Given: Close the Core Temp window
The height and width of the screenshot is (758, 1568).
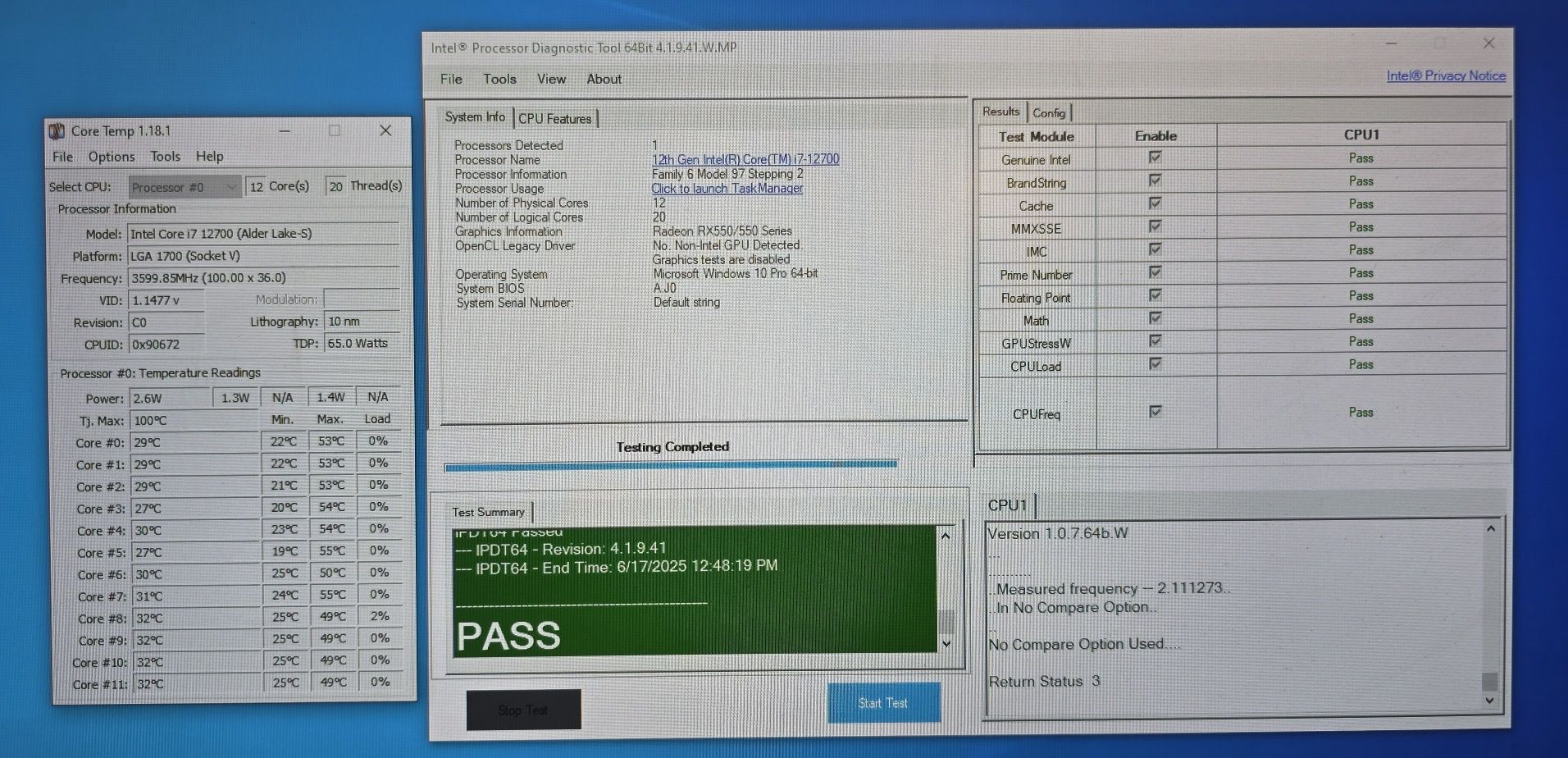Looking at the screenshot, I should tap(385, 130).
